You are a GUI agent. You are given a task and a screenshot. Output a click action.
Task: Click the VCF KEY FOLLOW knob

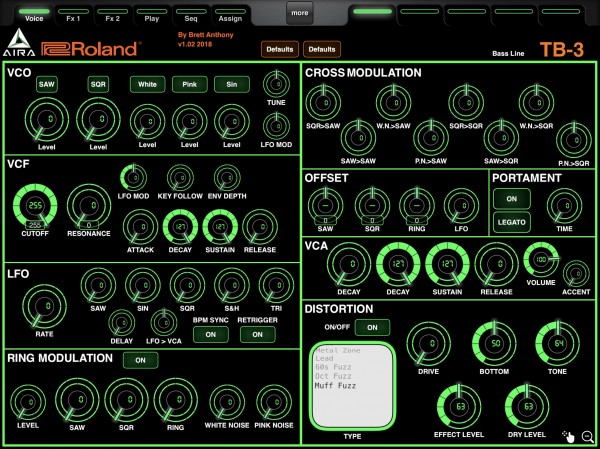180,178
